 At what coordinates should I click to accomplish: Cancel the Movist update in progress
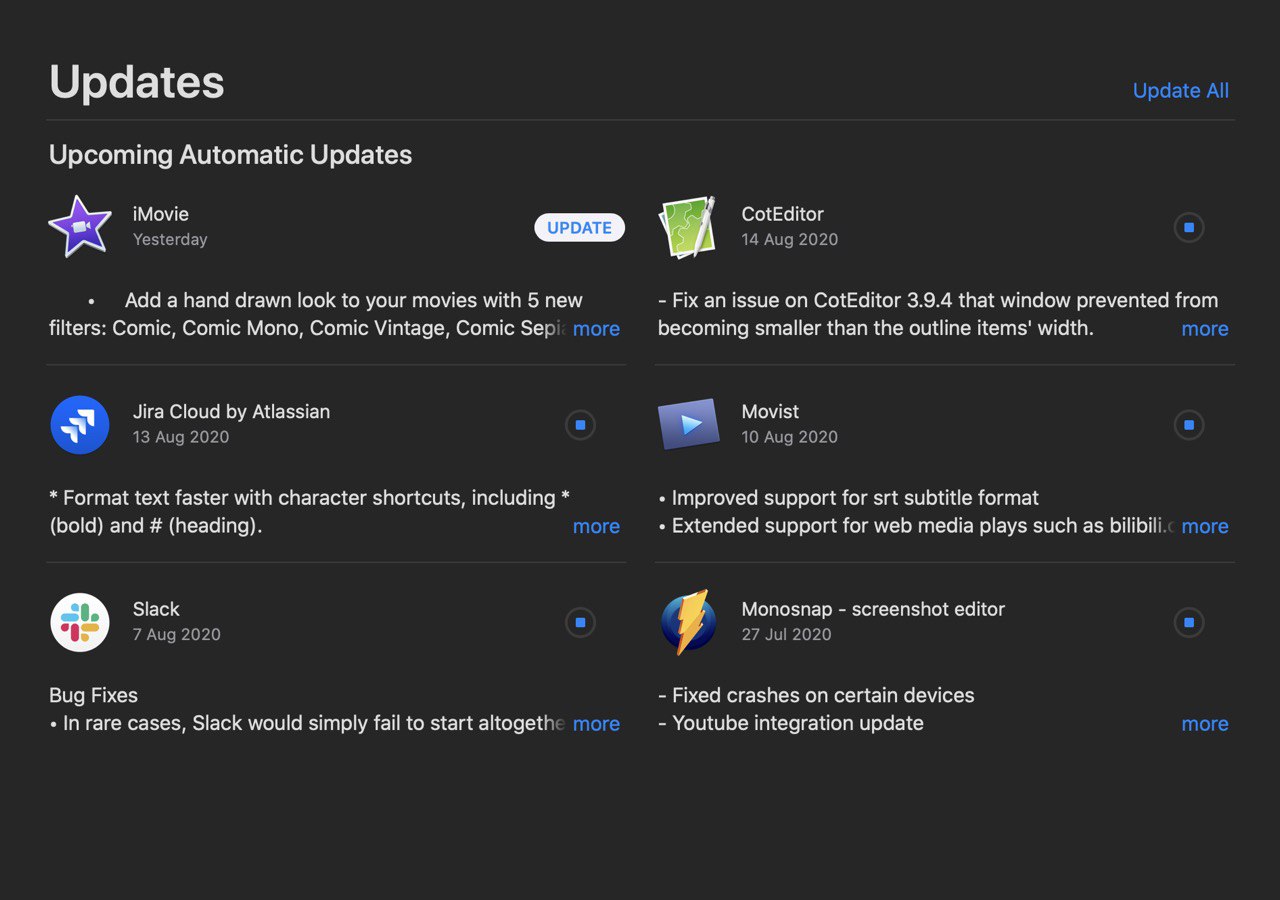coord(1189,425)
